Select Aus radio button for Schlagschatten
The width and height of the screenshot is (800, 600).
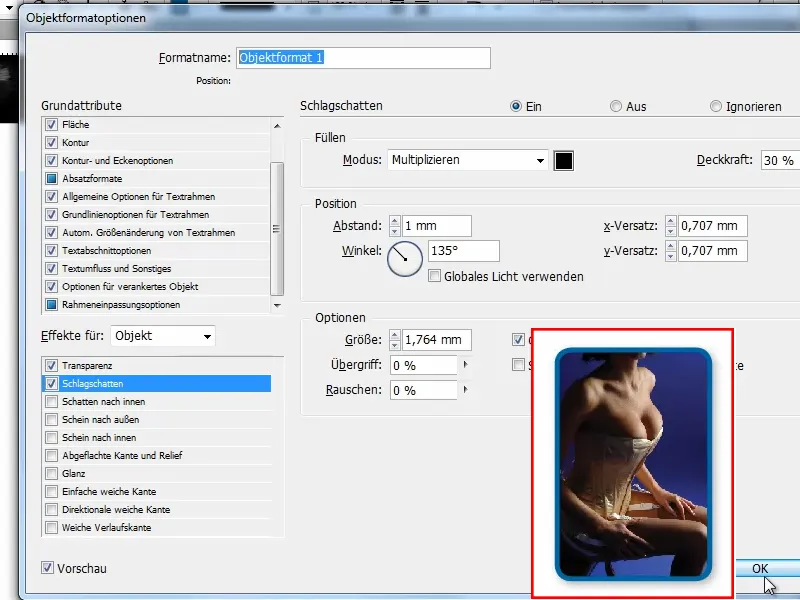click(x=616, y=106)
